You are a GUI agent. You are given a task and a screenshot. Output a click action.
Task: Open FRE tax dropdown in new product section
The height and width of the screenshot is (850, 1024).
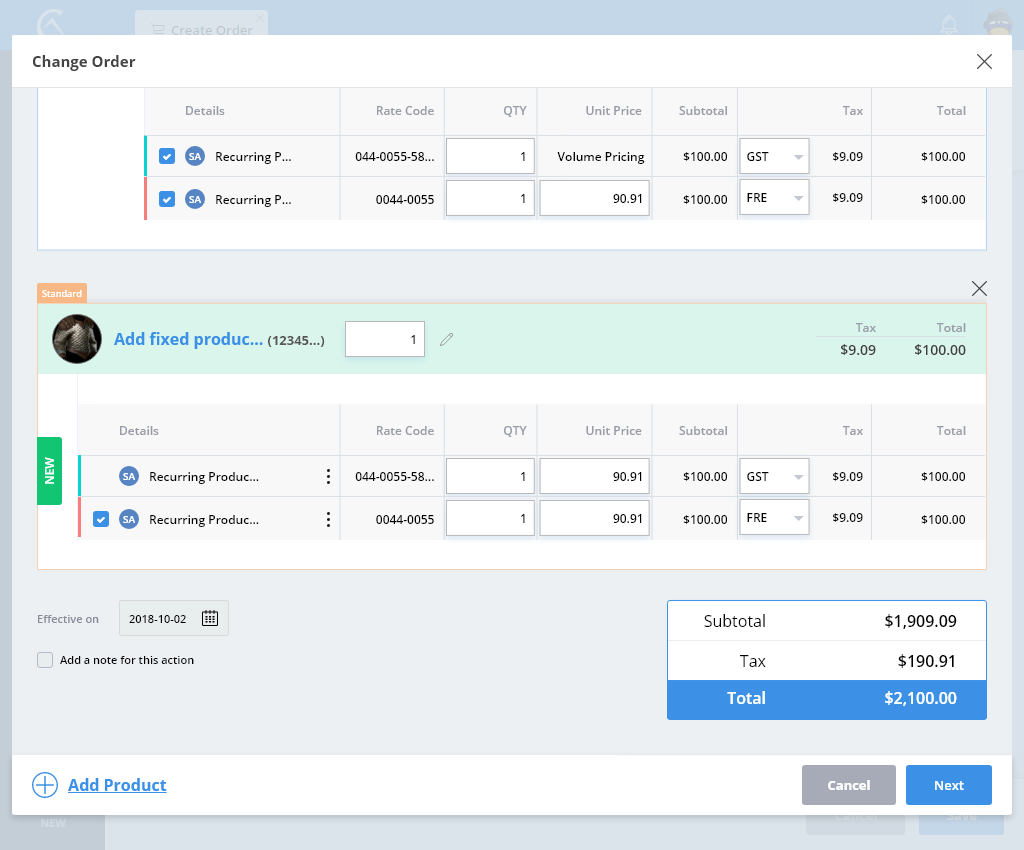click(775, 520)
